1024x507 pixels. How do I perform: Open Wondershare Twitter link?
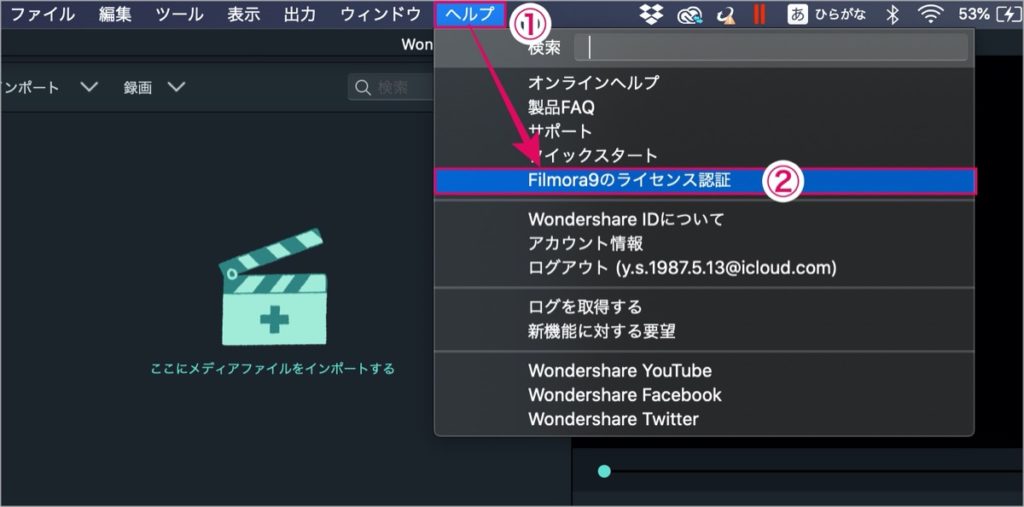[705, 419]
